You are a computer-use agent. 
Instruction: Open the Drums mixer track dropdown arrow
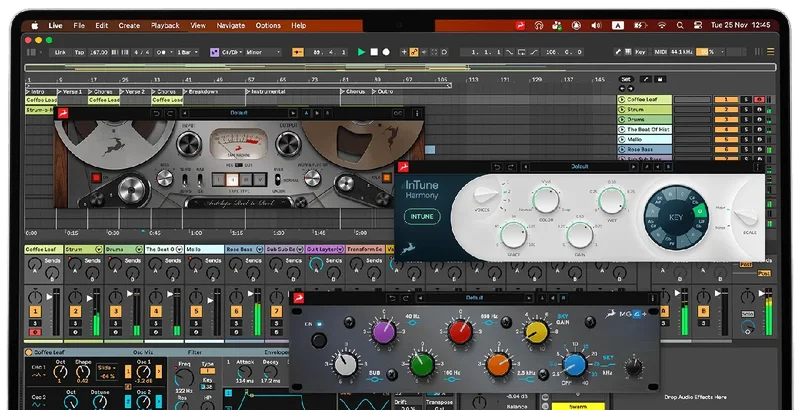[x=138, y=249]
